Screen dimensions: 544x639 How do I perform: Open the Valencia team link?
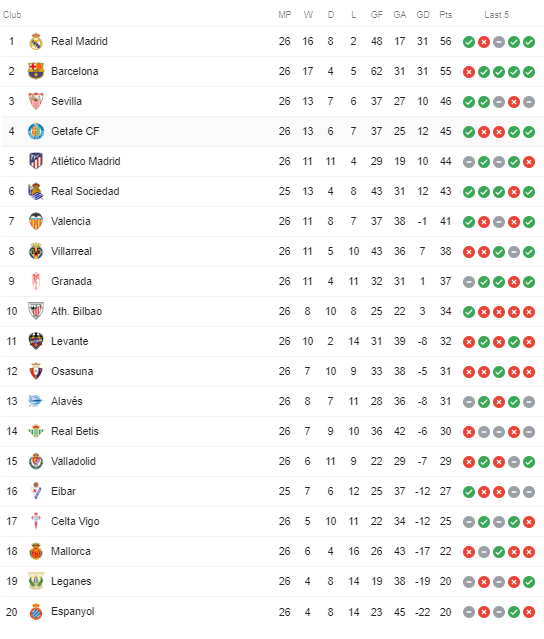[x=71, y=222]
